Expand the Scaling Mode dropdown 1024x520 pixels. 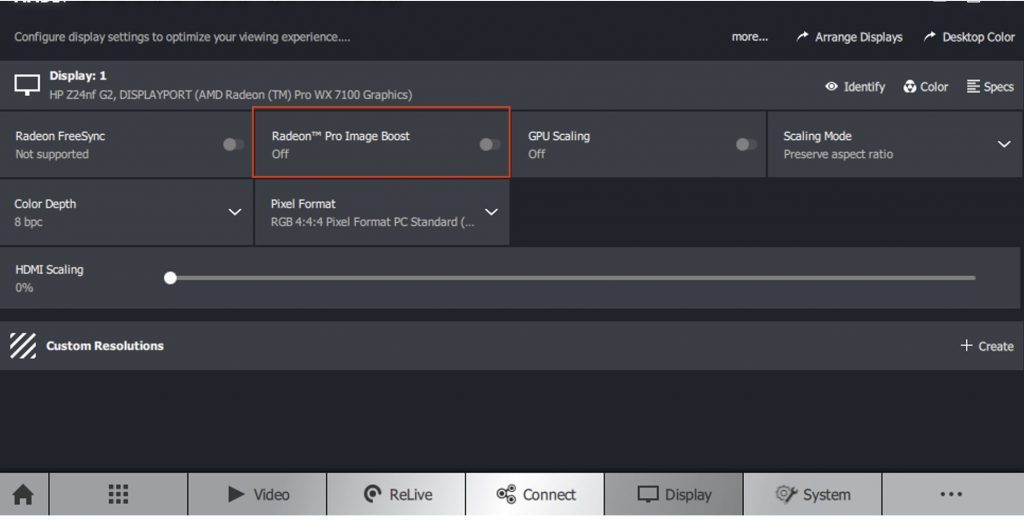pyautogui.click(x=1004, y=144)
